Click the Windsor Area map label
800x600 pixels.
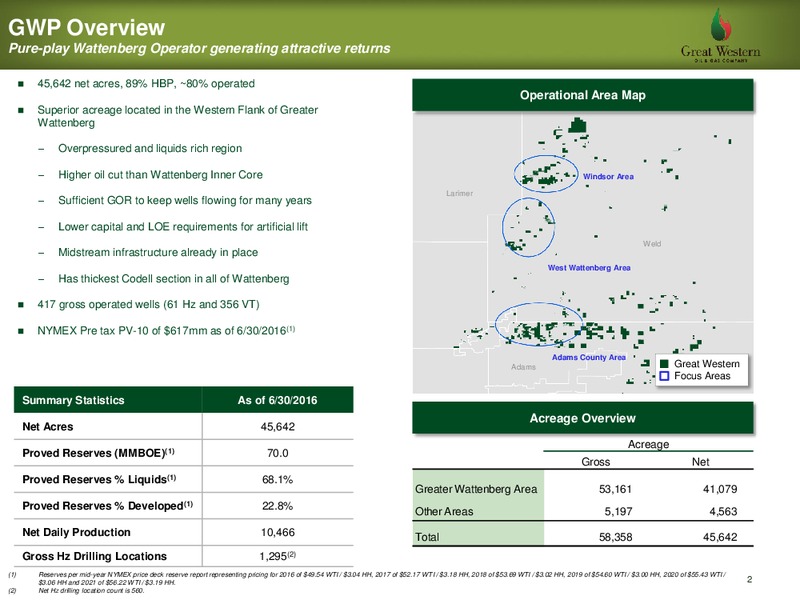608,177
